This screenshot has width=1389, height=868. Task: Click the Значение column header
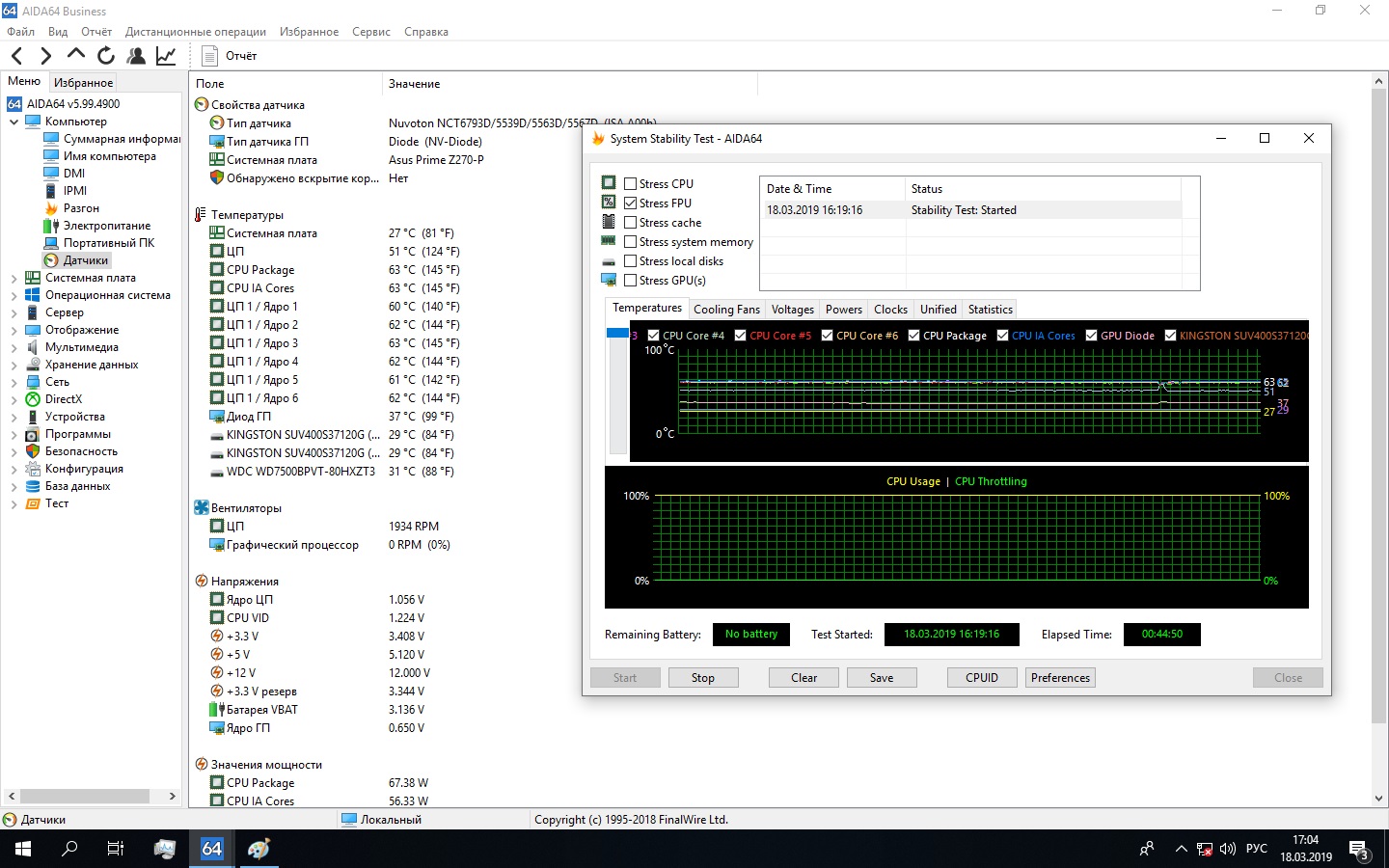click(415, 84)
